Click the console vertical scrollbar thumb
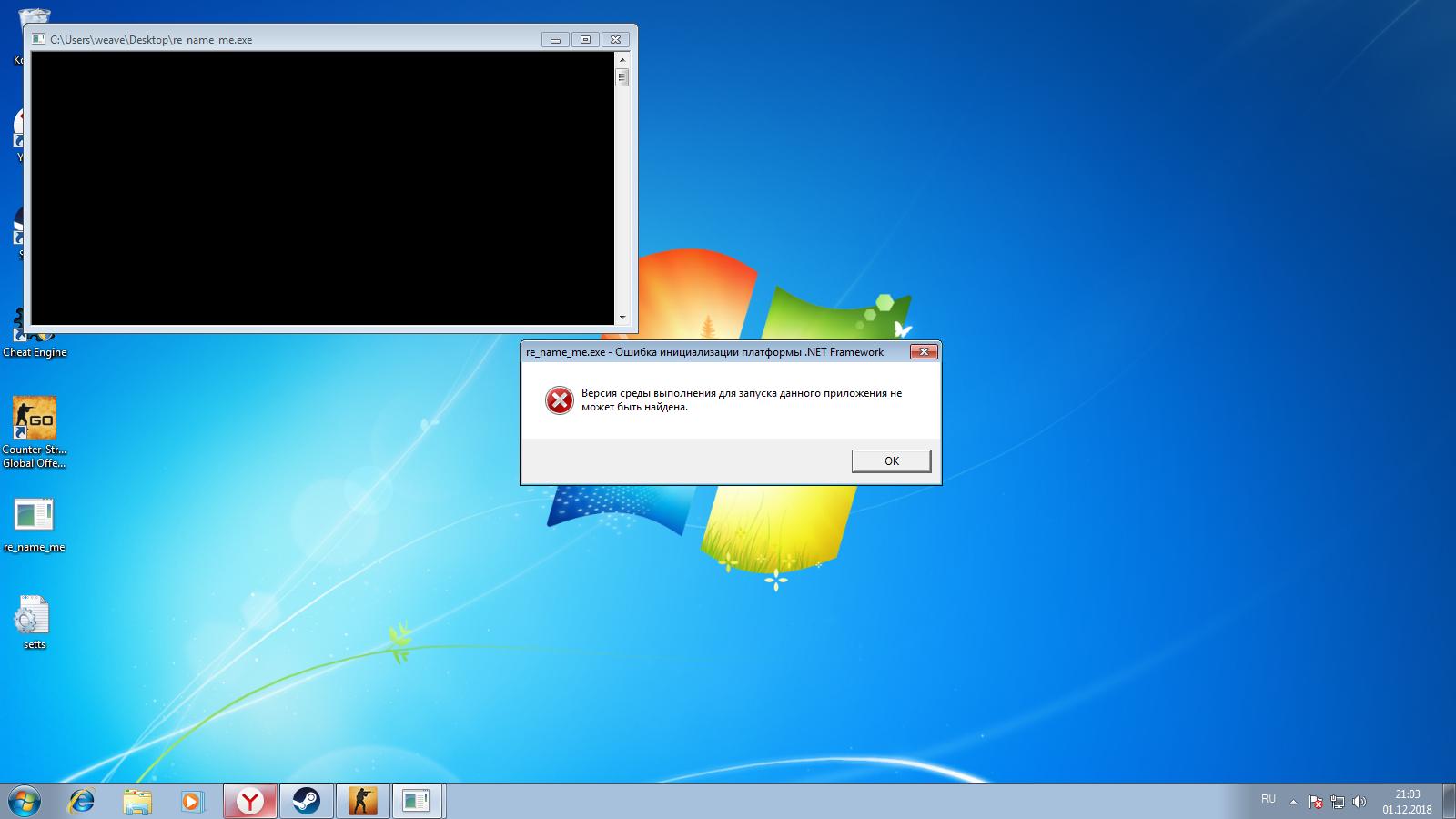1456x819 pixels. click(x=622, y=76)
